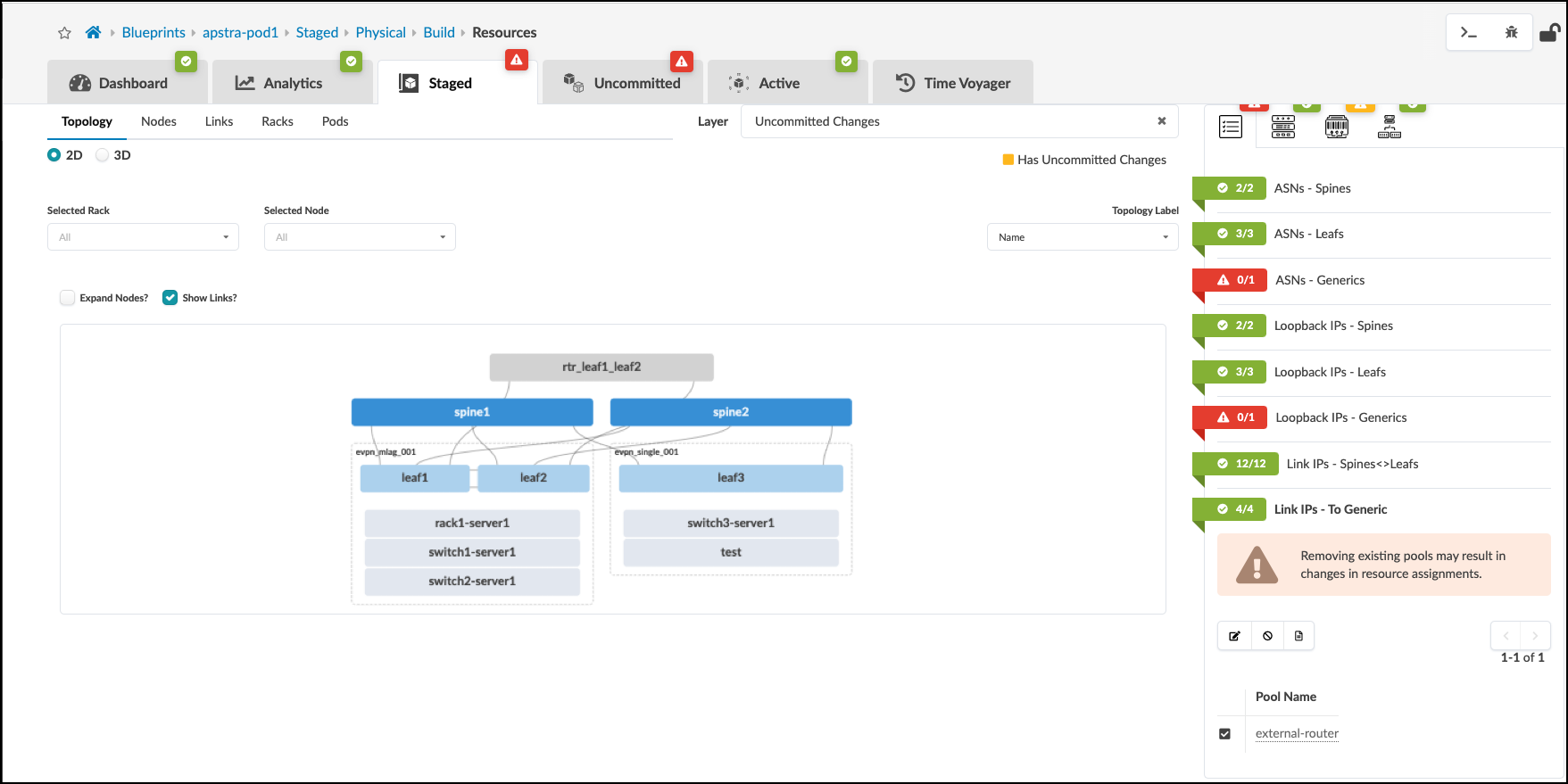
Task: Open the Racks sub-tab
Action: pyautogui.click(x=277, y=121)
